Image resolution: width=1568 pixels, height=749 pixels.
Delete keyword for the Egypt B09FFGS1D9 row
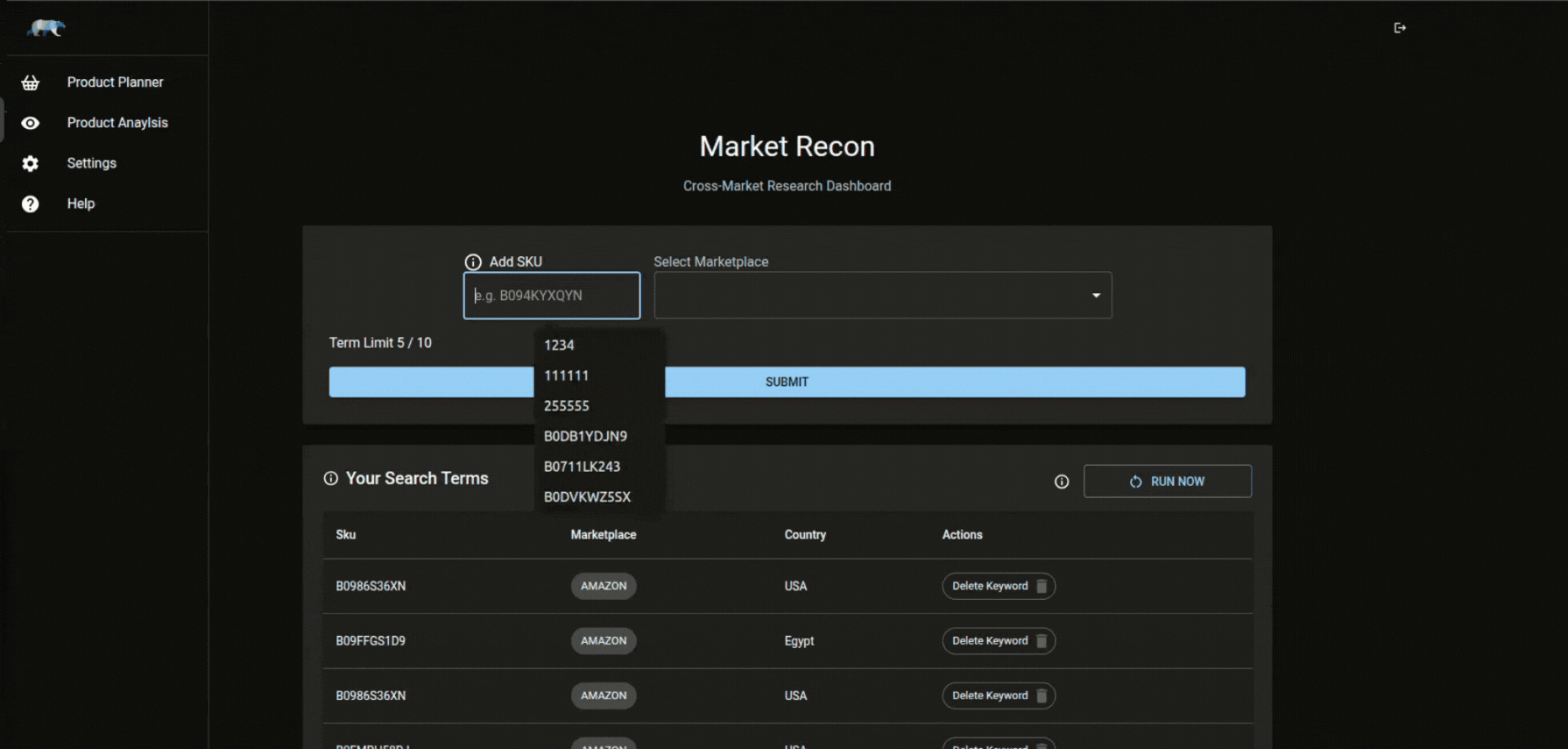point(998,641)
